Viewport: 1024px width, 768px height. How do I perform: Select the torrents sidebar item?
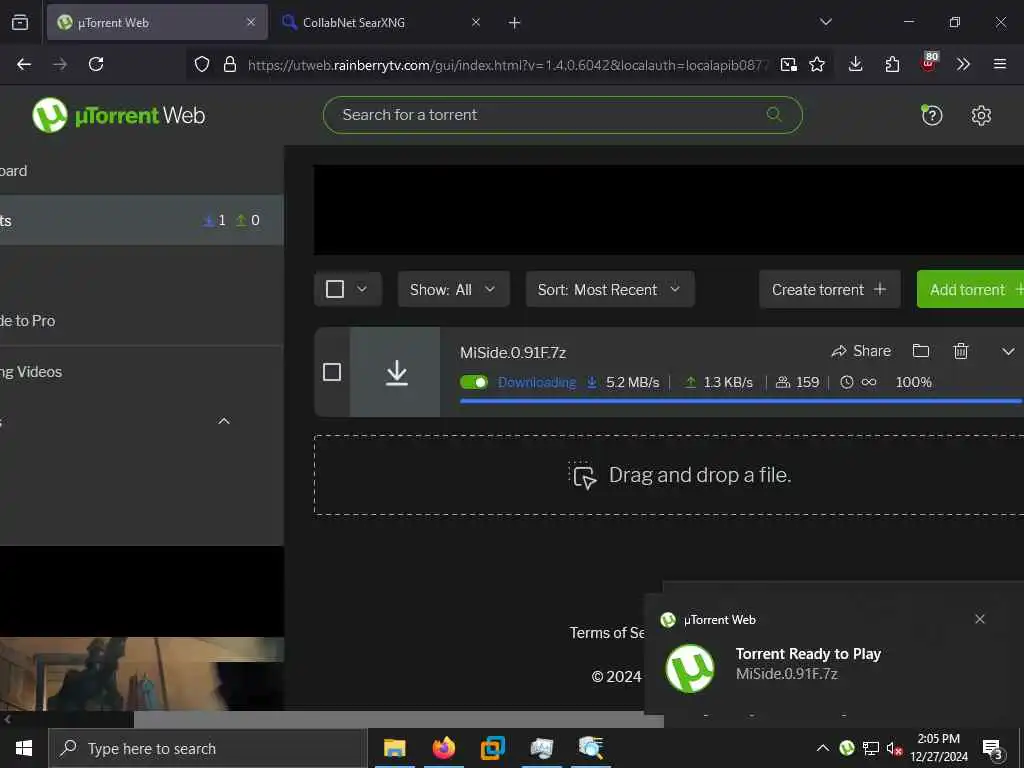click(142, 220)
